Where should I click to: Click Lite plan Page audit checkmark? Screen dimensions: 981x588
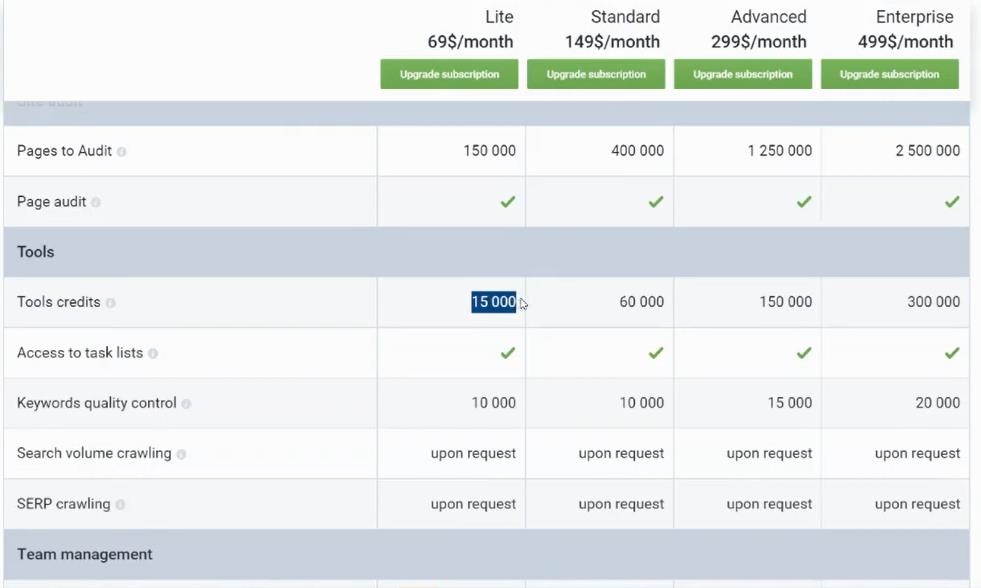coord(507,201)
